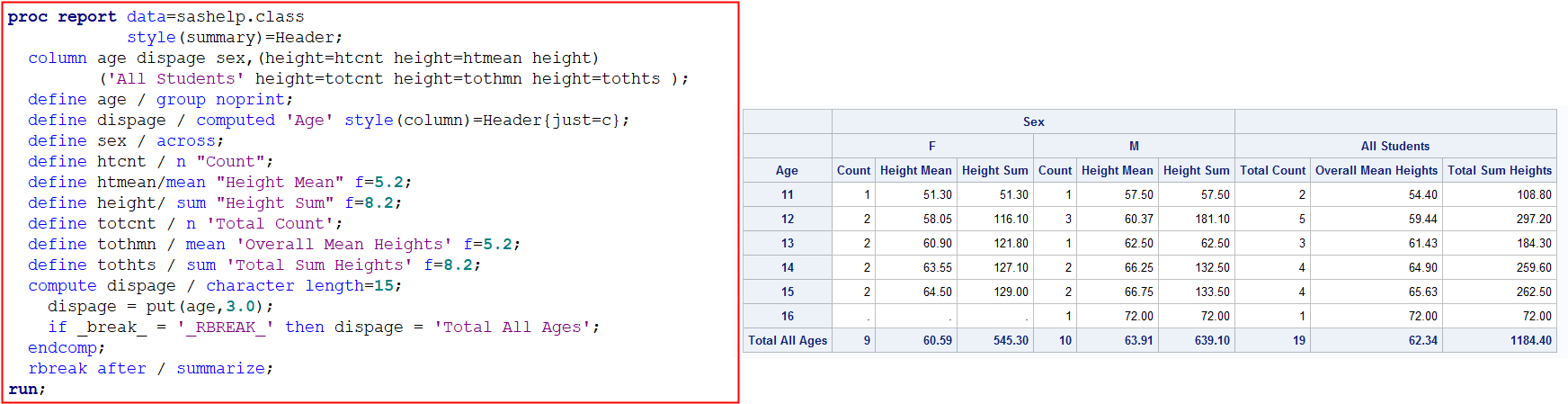Screen dimensions: 1568x404
Task: Click the age 14 row label
Action: click(788, 267)
